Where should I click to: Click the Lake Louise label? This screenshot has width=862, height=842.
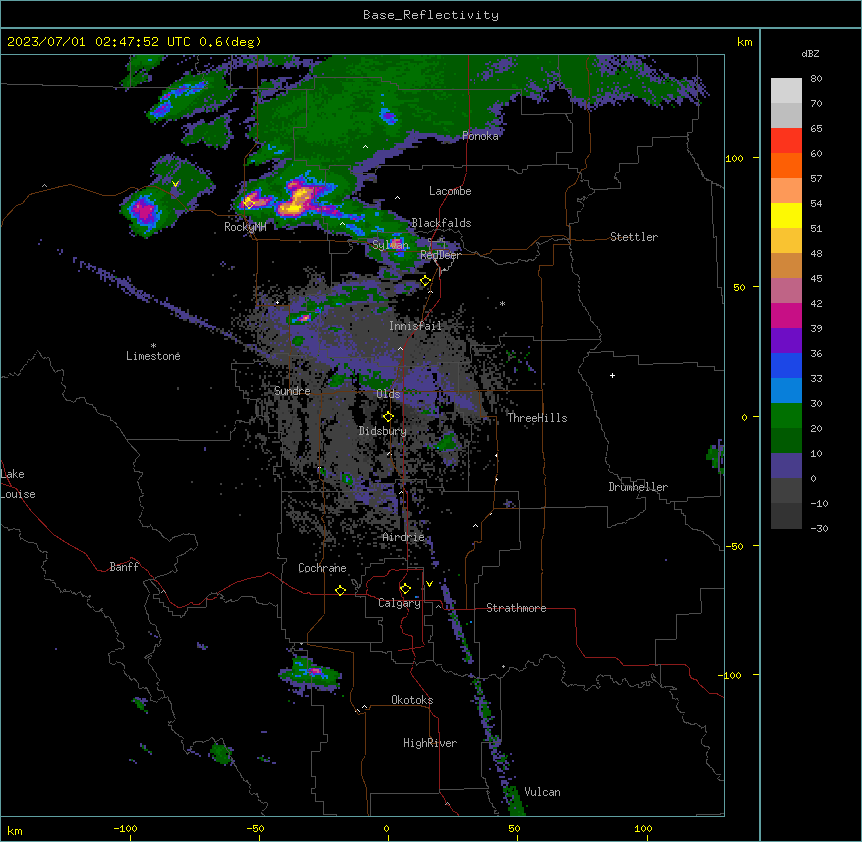[x=18, y=484]
